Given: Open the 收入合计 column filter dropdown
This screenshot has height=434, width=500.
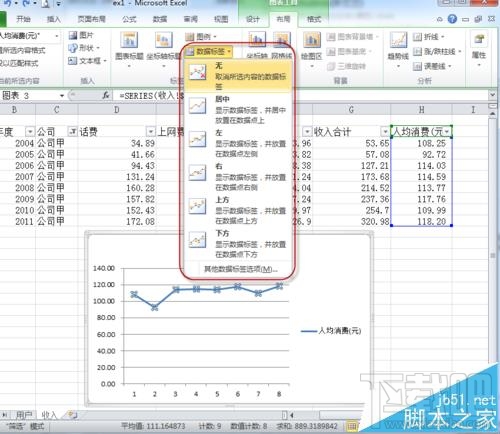Looking at the screenshot, I should [x=385, y=132].
